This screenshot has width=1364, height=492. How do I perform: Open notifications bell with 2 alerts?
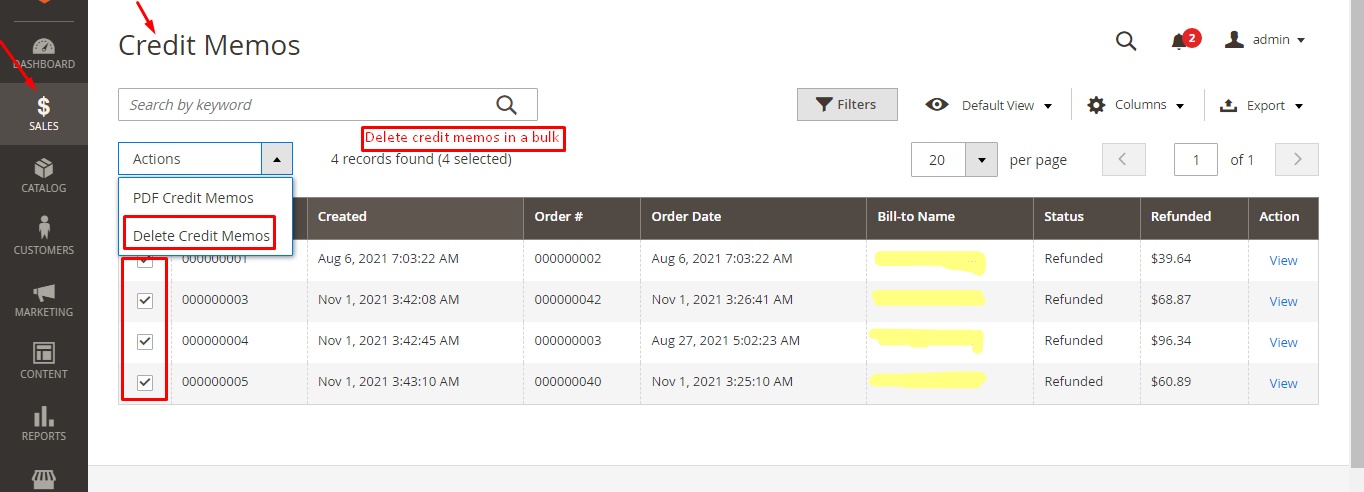point(1184,40)
